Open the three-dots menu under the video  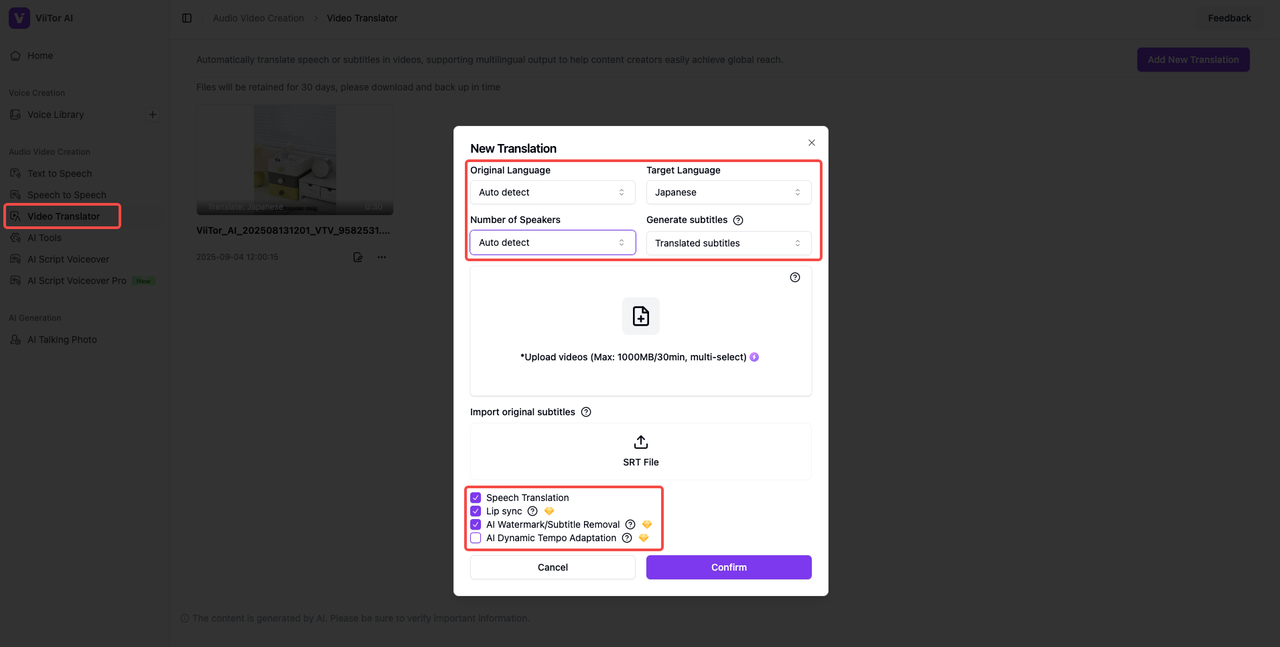point(382,257)
